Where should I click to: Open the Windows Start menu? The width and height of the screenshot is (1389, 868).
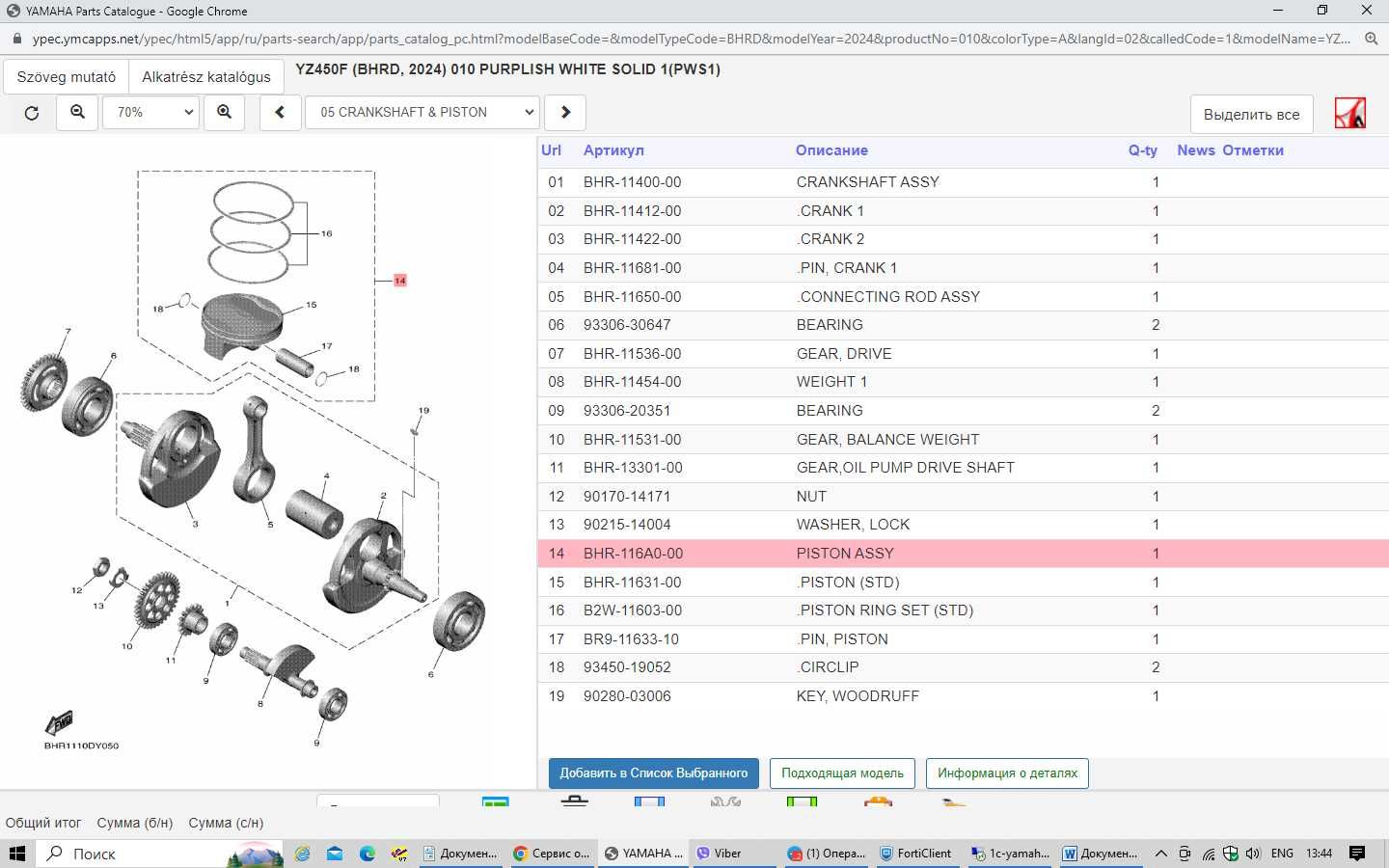pos(17,854)
